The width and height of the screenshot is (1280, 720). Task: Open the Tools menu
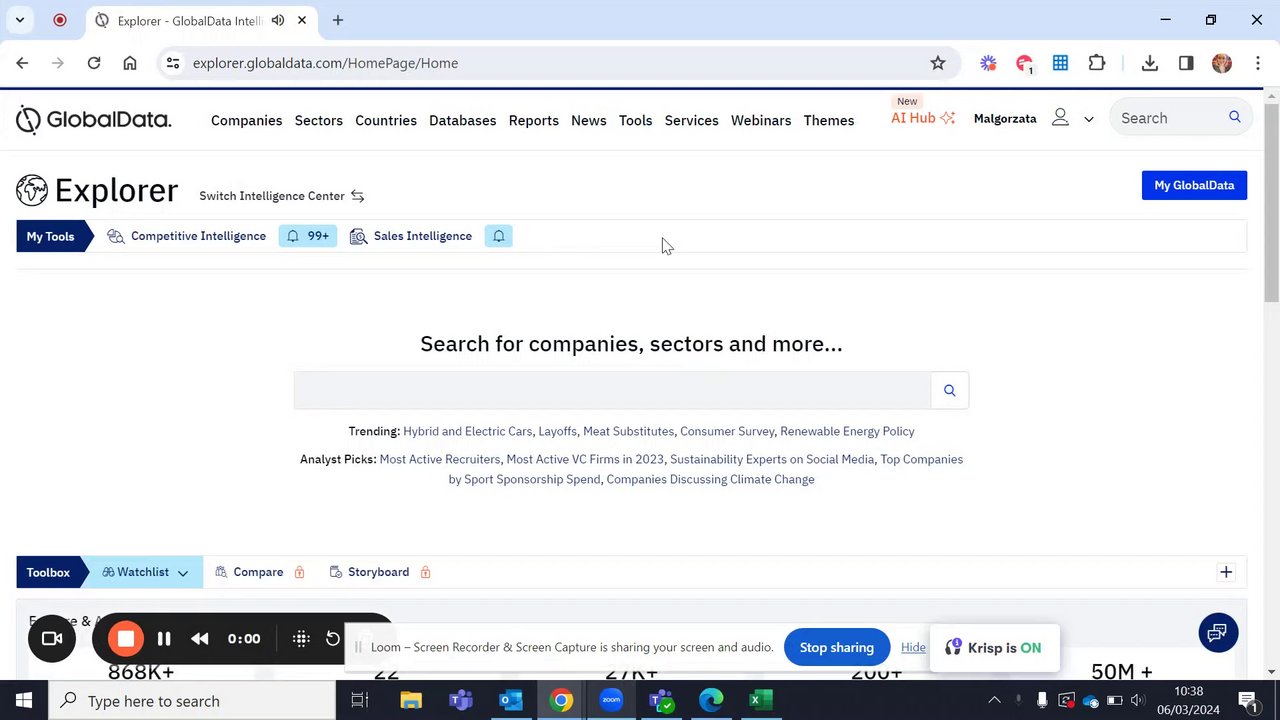(636, 120)
